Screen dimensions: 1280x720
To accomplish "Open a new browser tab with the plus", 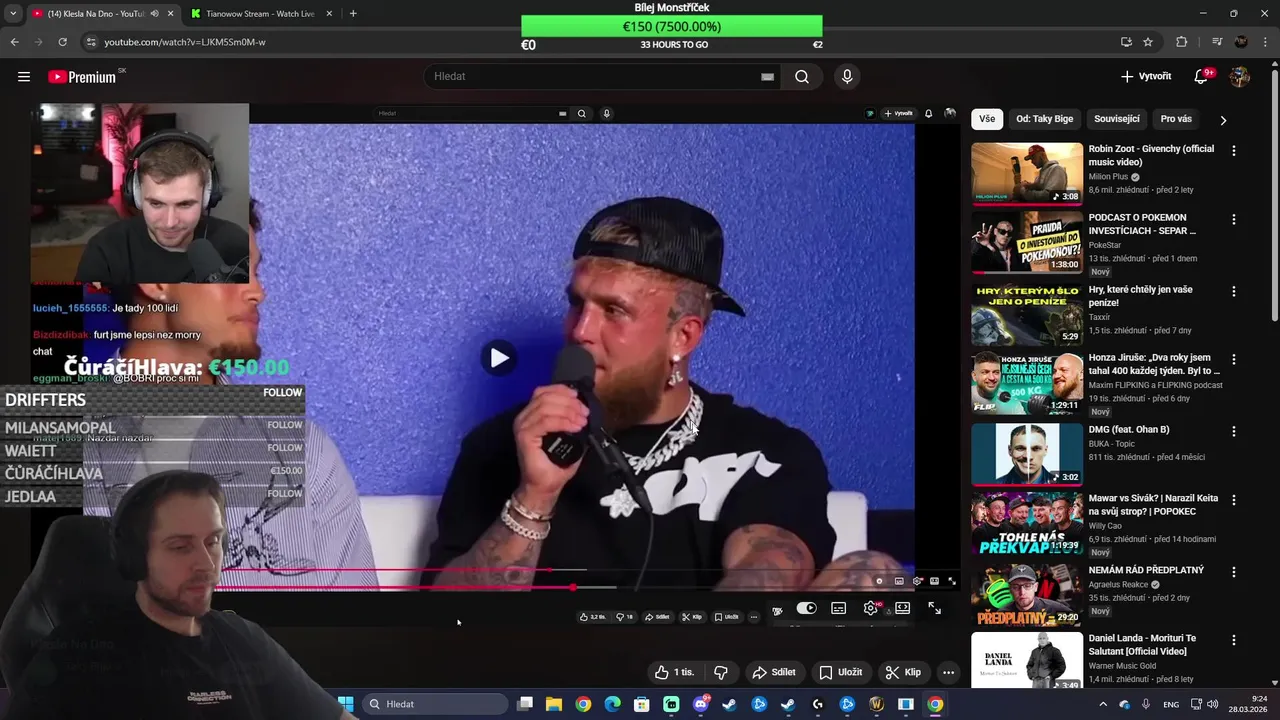I will pyautogui.click(x=353, y=14).
